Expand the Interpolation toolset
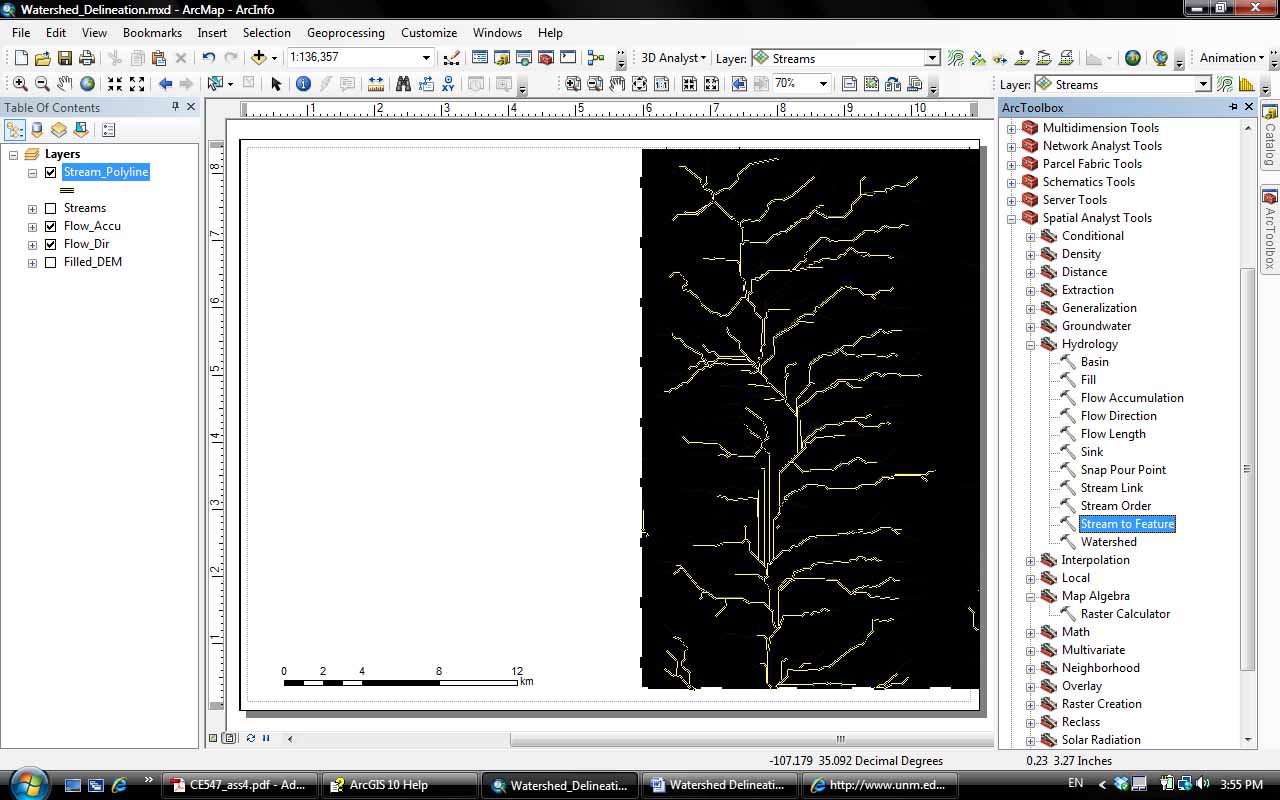The height and width of the screenshot is (800, 1280). click(1030, 560)
